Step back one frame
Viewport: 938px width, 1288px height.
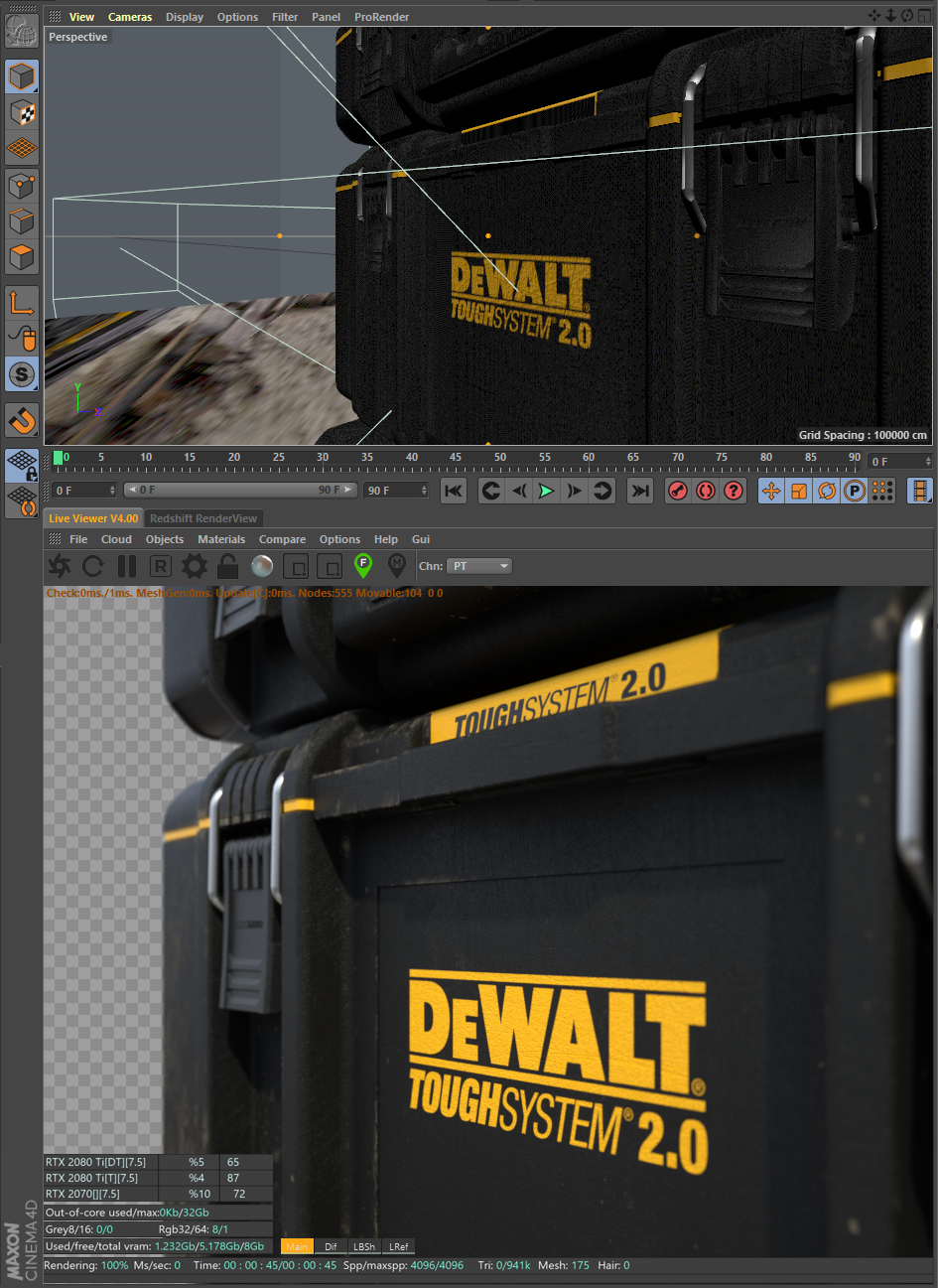519,491
